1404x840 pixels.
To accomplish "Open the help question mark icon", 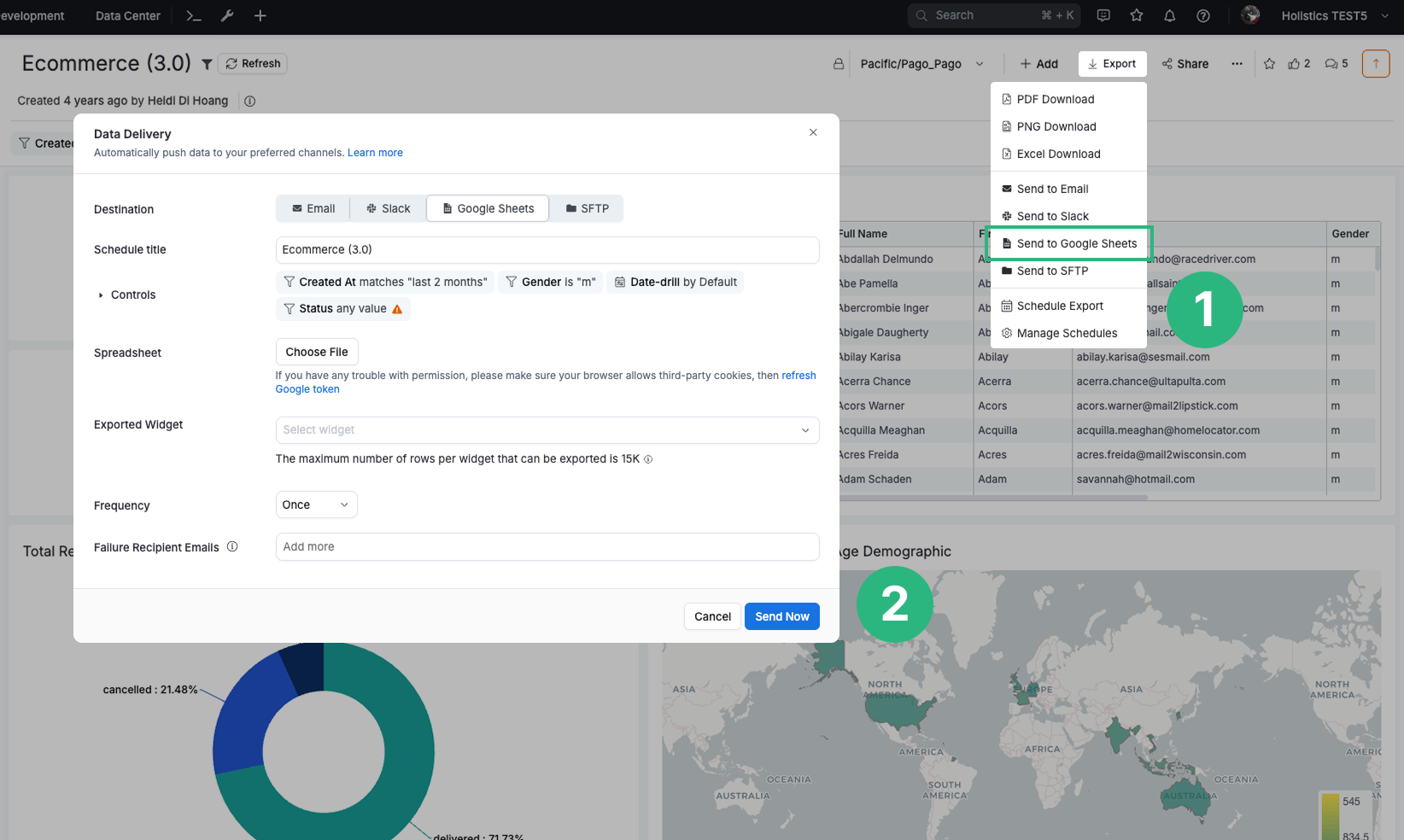I will tap(1203, 15).
